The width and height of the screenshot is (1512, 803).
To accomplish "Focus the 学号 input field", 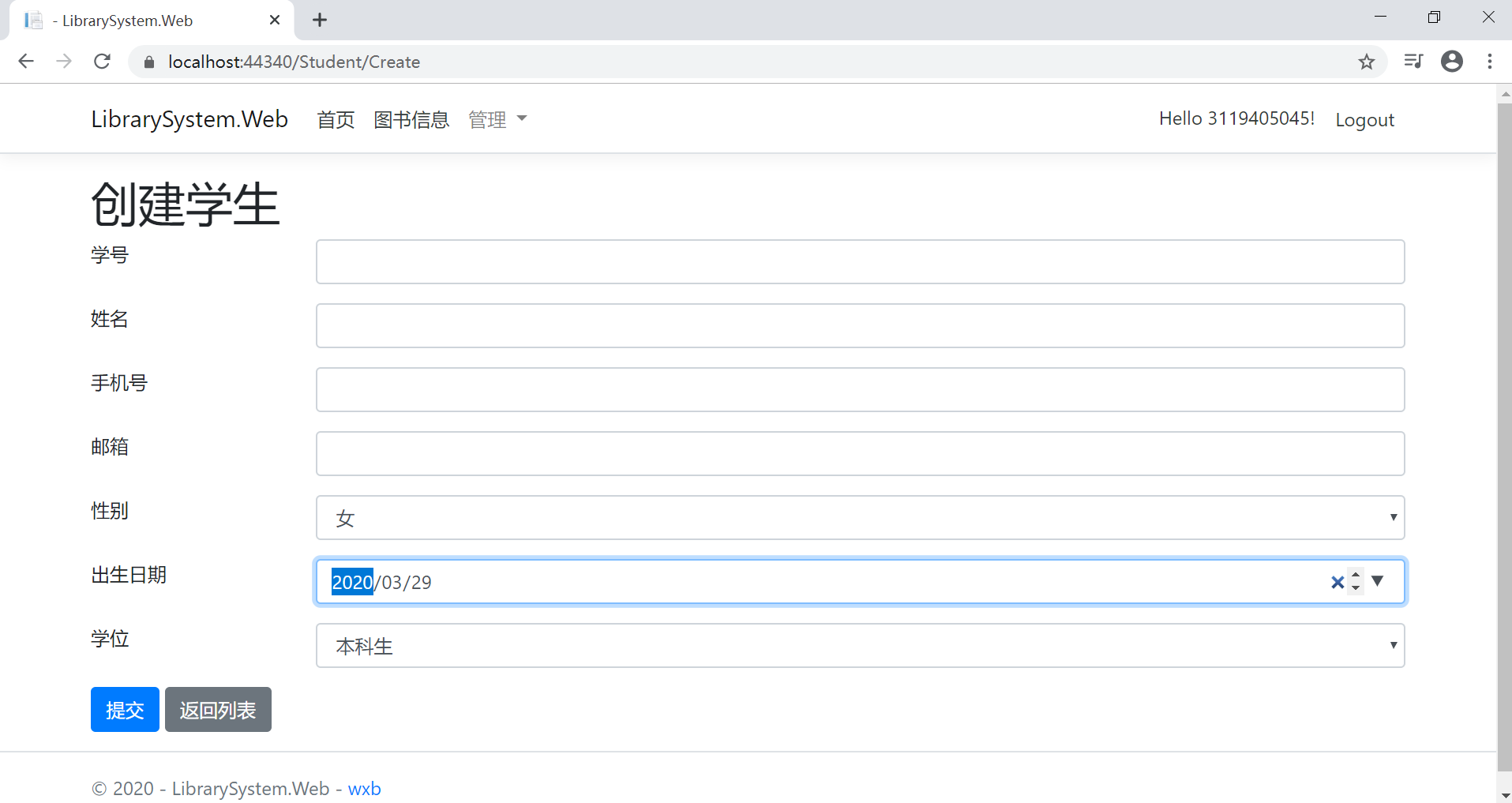I will pyautogui.click(x=860, y=261).
